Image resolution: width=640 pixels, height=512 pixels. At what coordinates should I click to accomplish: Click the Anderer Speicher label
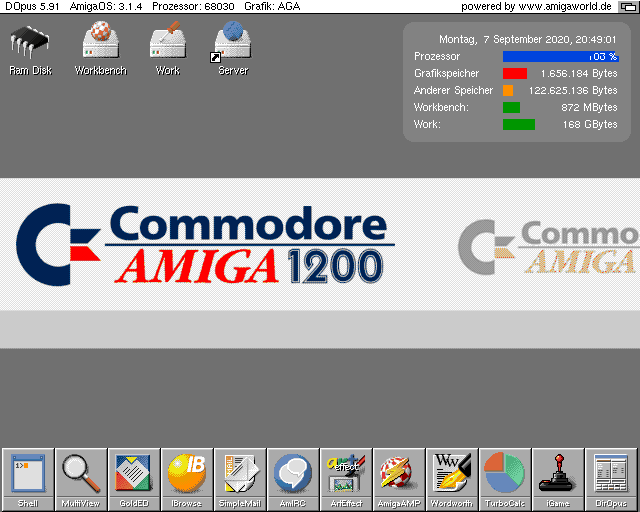coord(453,90)
